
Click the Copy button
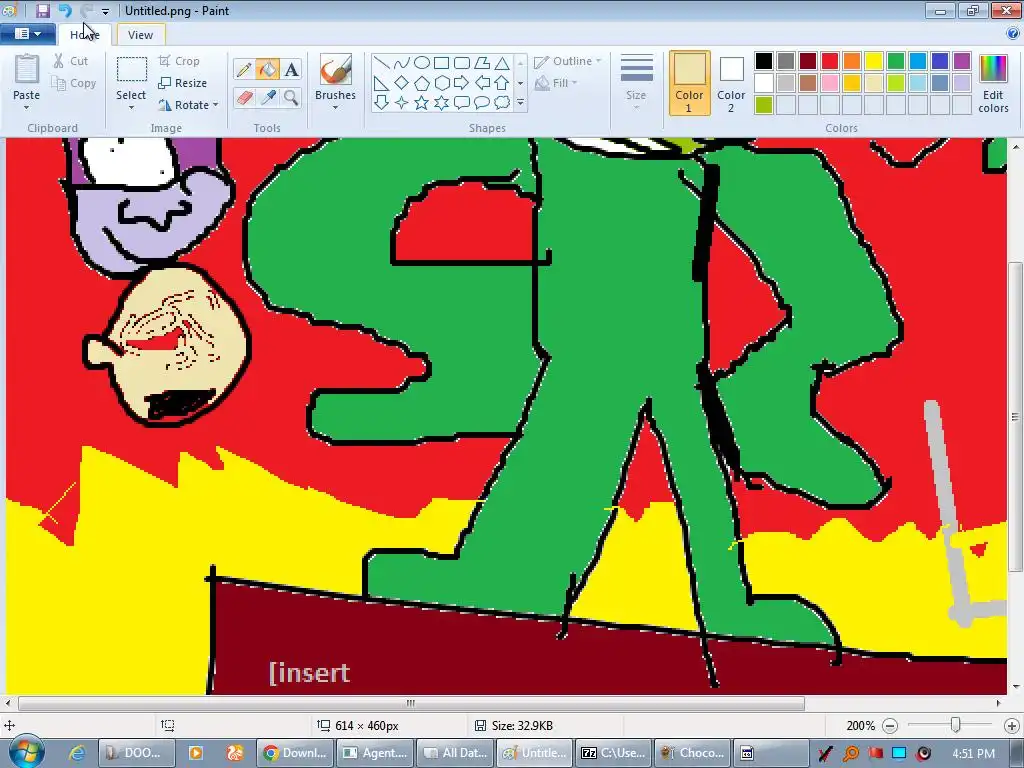tap(74, 83)
